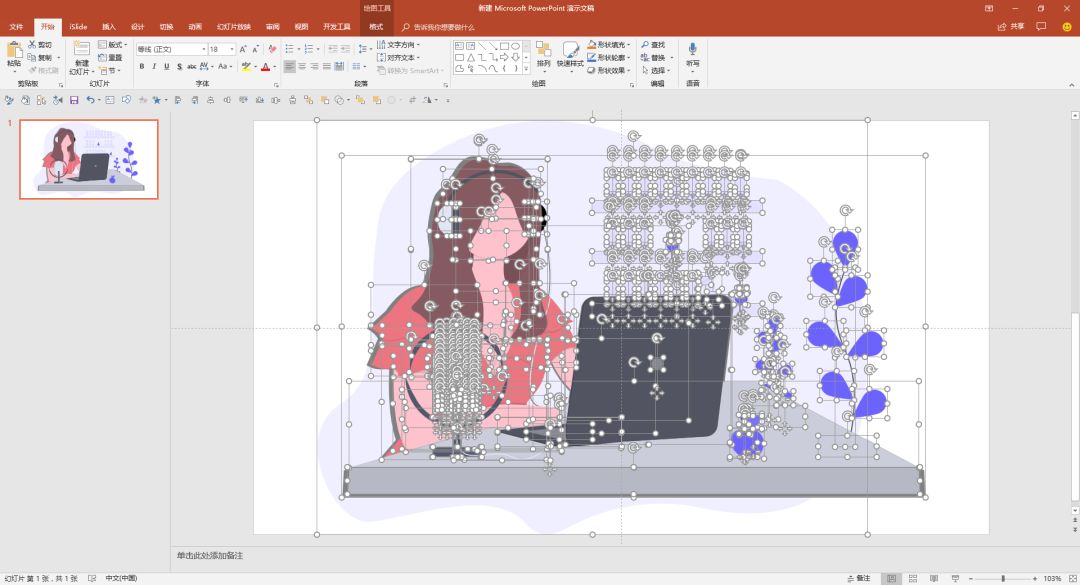The height and width of the screenshot is (585, 1080).
Task: Expand the Shape Fill (形状填充) dropdown
Action: point(629,45)
